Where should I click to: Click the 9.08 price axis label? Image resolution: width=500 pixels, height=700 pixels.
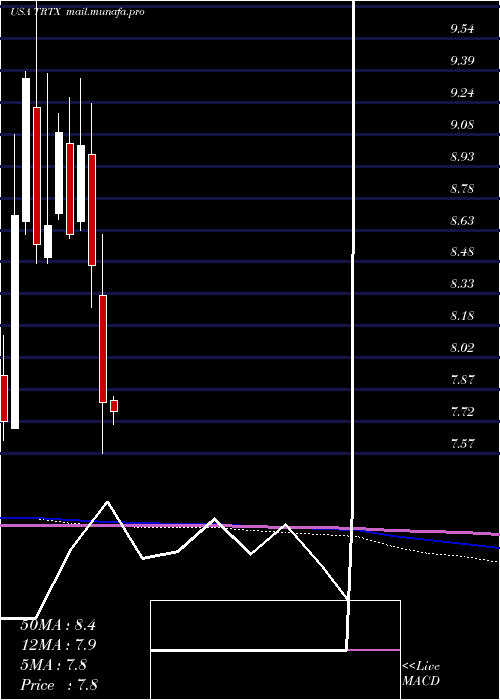tap(462, 125)
